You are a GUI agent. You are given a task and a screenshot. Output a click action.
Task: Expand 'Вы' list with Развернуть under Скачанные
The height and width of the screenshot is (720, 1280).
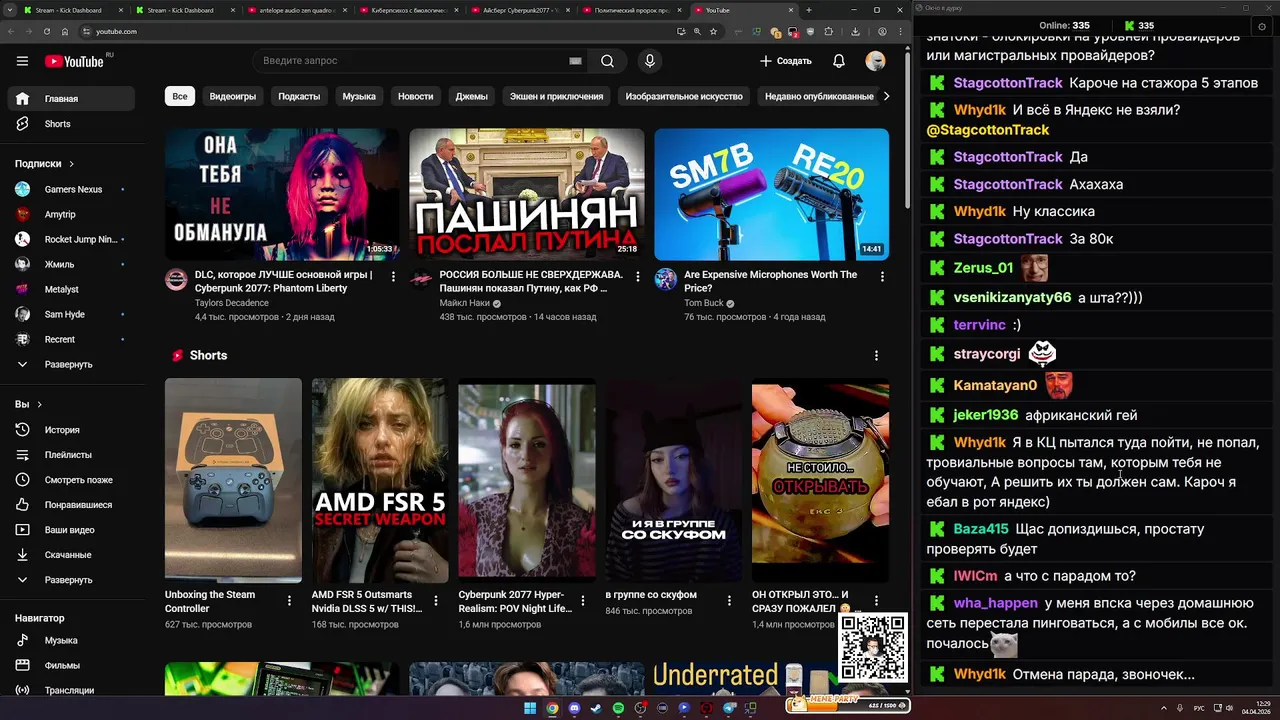pyautogui.click(x=70, y=580)
